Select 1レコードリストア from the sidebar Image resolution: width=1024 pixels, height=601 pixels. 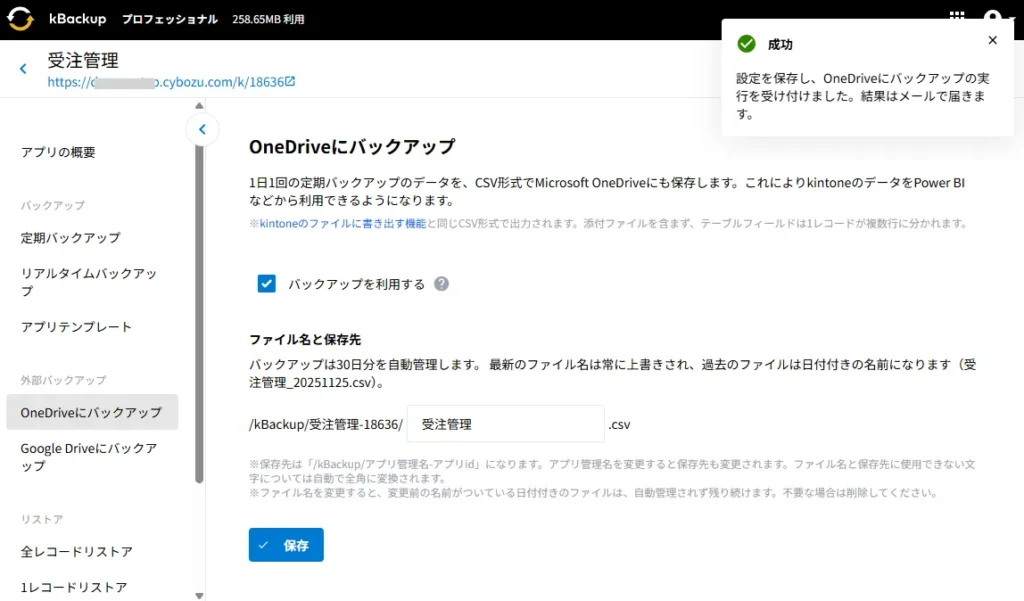73,587
